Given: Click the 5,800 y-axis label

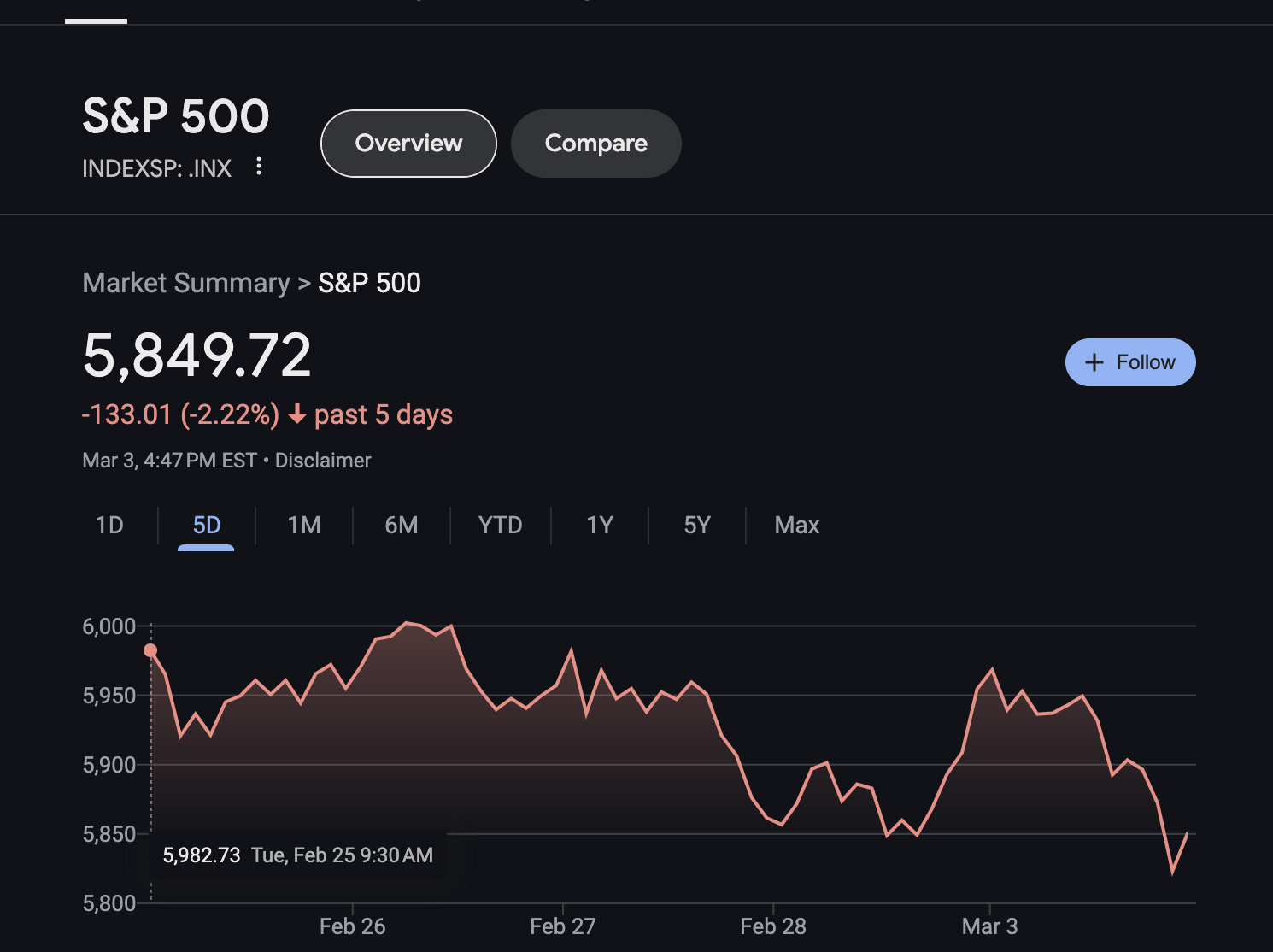Looking at the screenshot, I should (x=109, y=903).
